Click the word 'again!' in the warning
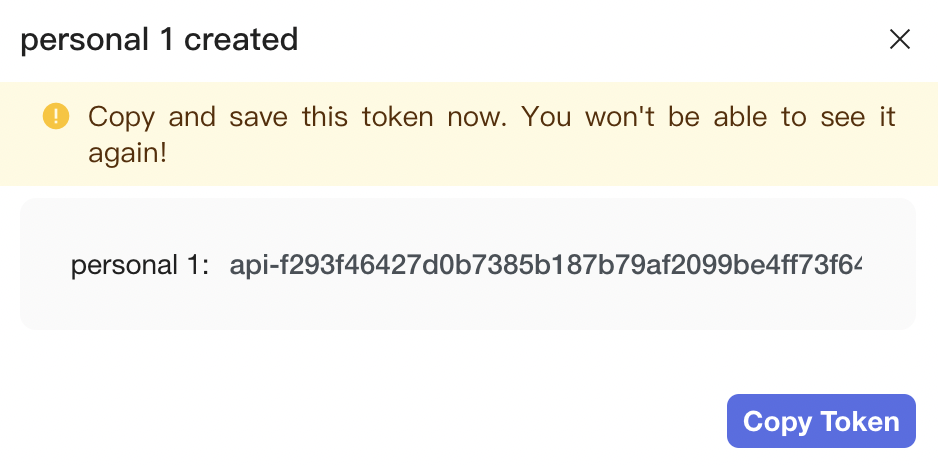 [126, 157]
